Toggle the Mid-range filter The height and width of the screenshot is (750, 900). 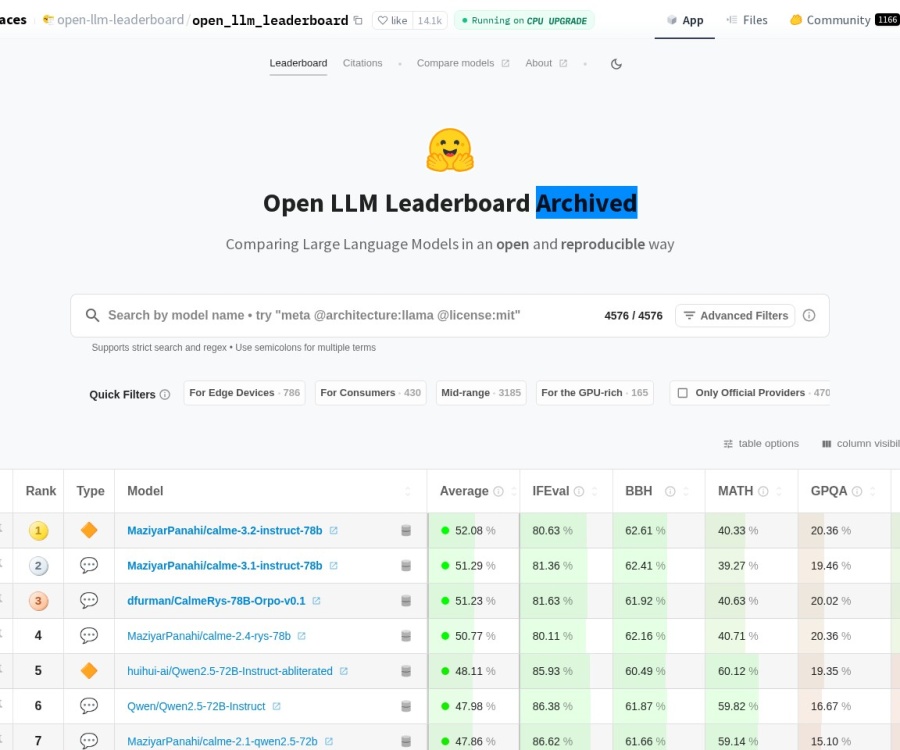point(481,393)
